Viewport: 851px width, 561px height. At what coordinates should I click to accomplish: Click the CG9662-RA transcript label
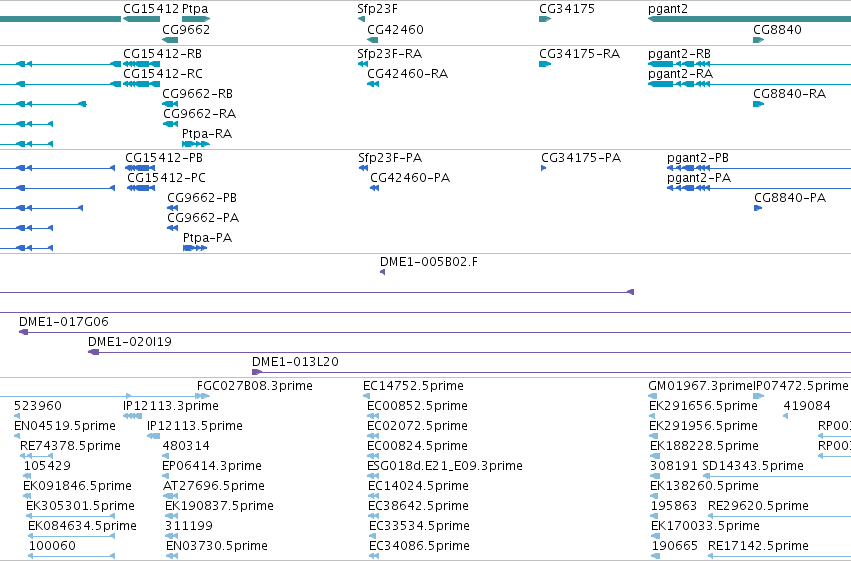click(200, 114)
